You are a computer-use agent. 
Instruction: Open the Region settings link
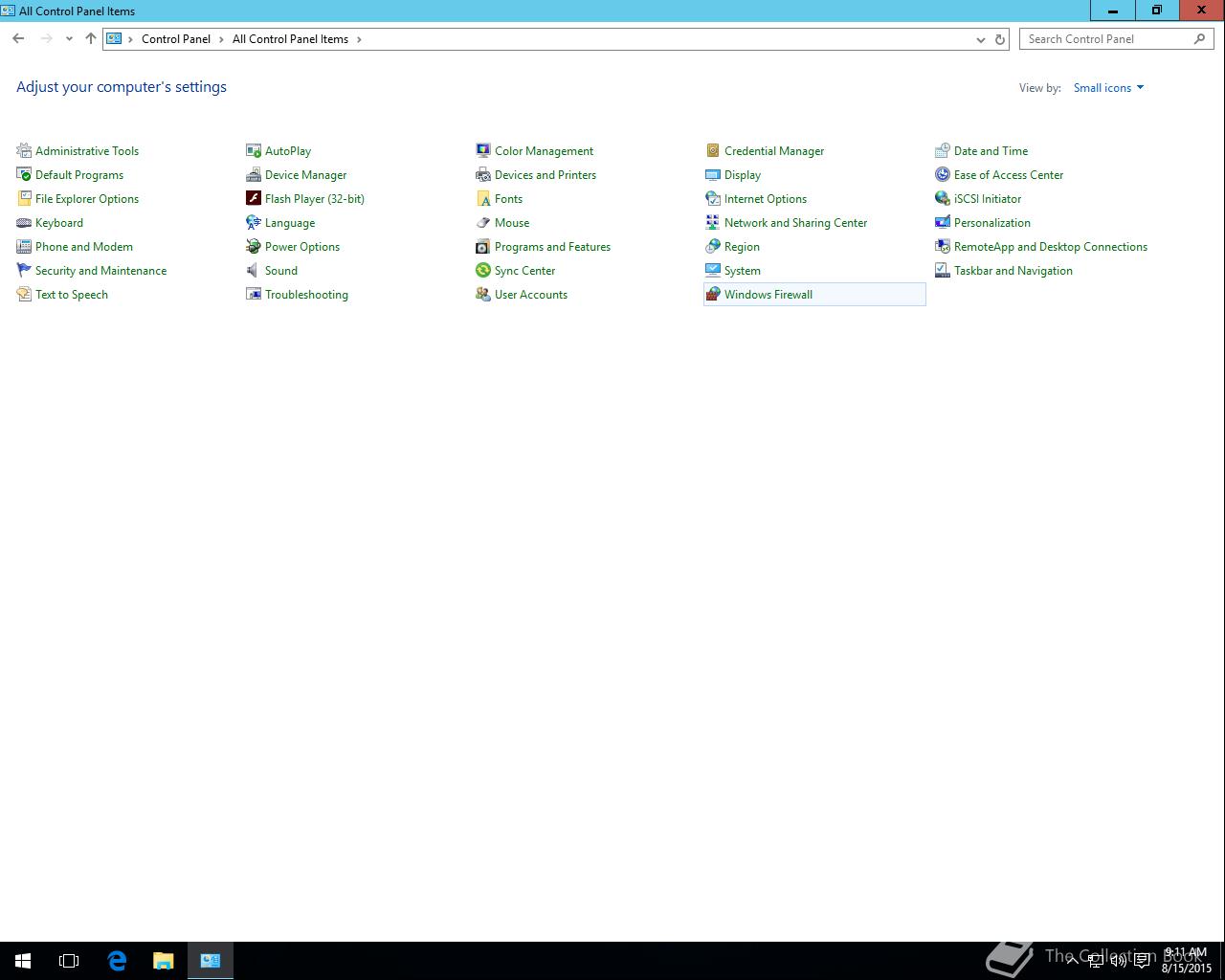pos(742,247)
